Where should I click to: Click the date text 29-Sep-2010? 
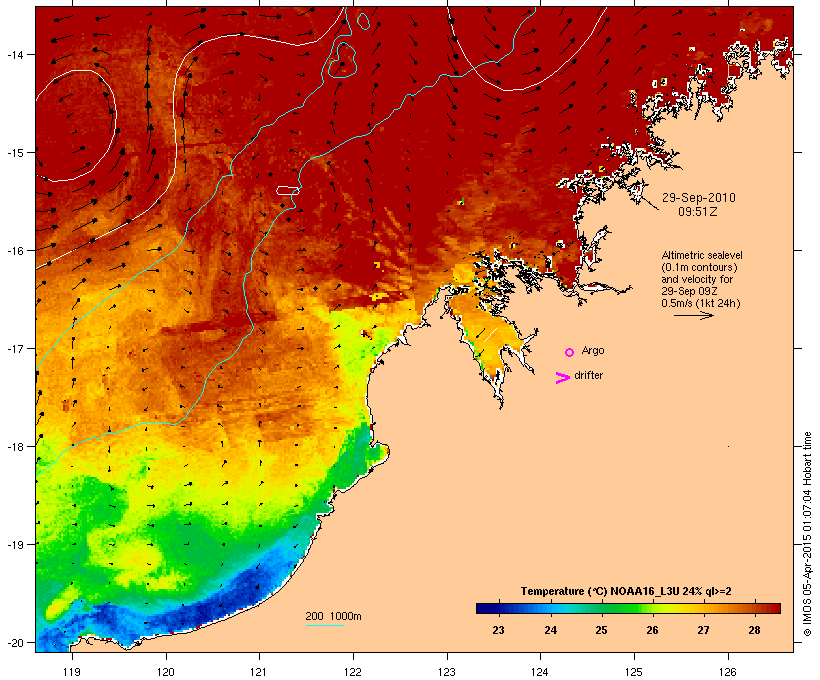[699, 198]
